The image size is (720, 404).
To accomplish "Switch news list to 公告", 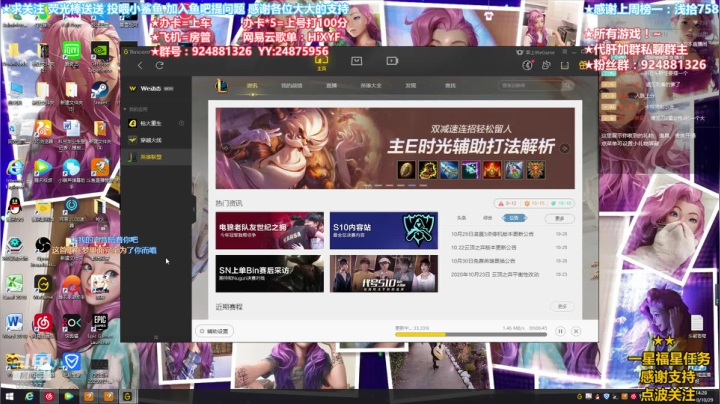I will [x=514, y=218].
